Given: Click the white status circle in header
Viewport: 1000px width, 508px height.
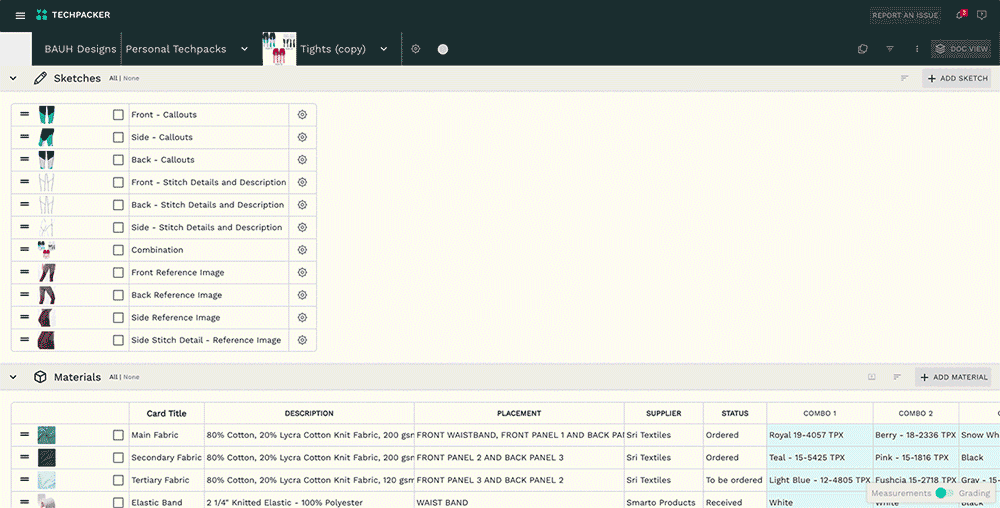Looking at the screenshot, I should [443, 49].
